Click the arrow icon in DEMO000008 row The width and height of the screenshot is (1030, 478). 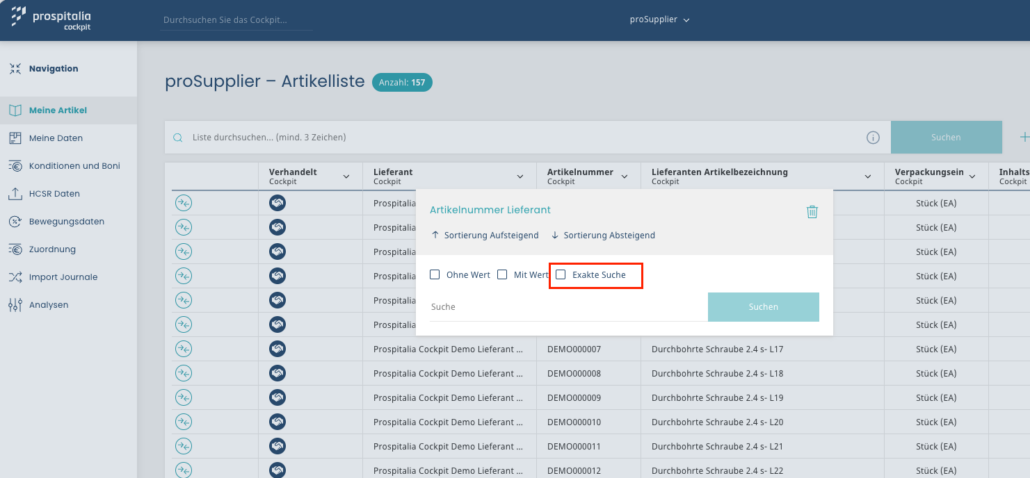point(183,374)
